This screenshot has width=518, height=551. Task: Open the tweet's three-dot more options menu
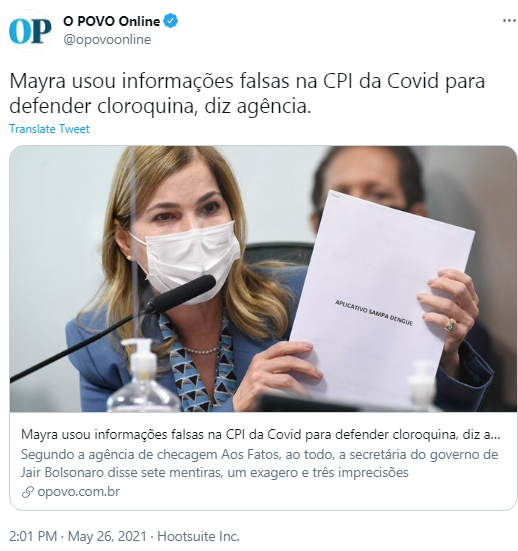(509, 21)
